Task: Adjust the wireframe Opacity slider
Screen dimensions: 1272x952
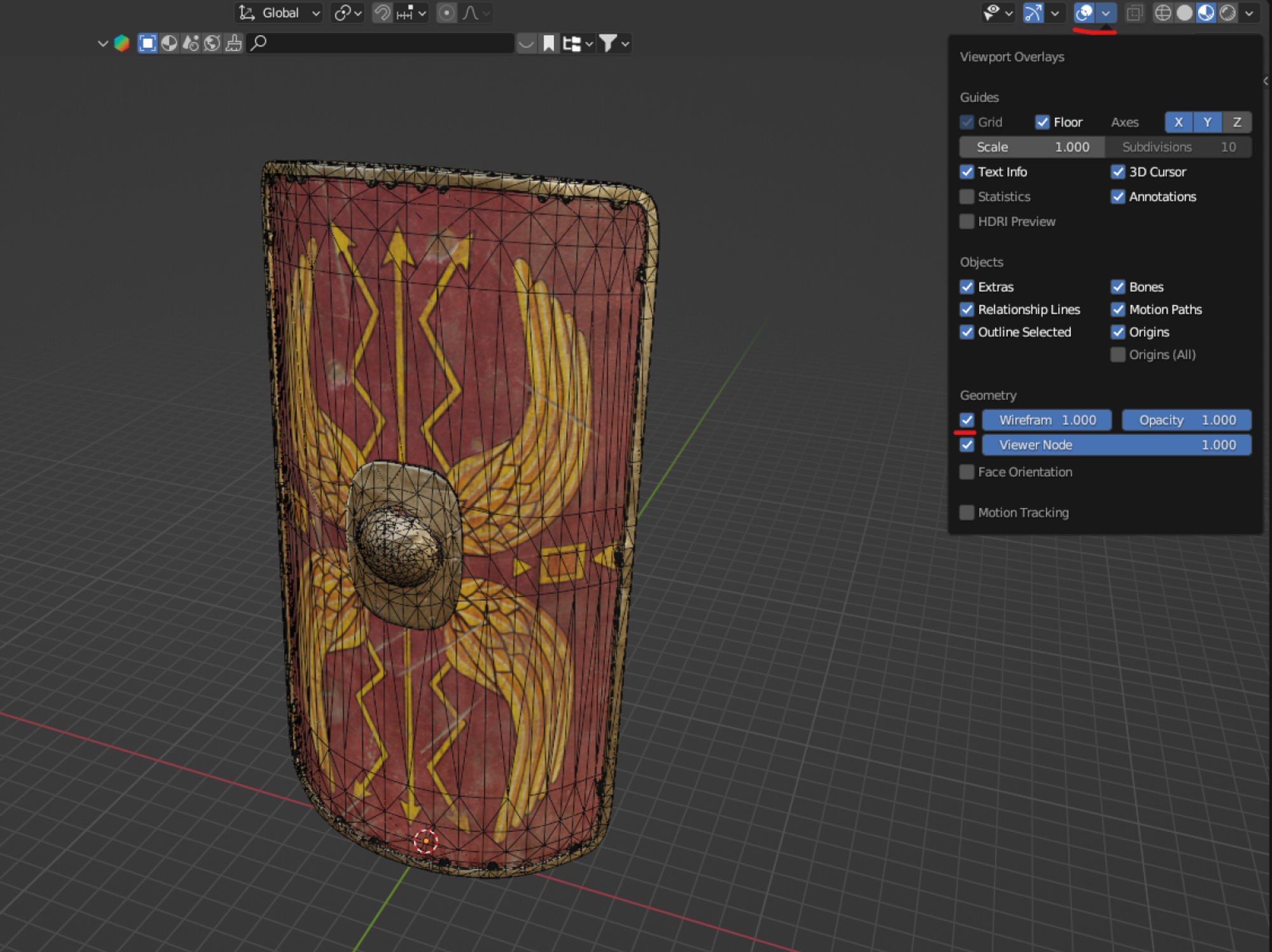Action: coord(1187,420)
